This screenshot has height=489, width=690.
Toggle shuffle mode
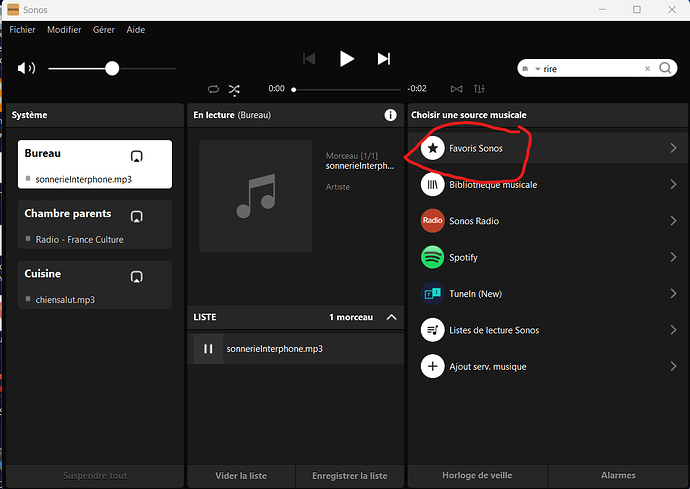[x=234, y=89]
